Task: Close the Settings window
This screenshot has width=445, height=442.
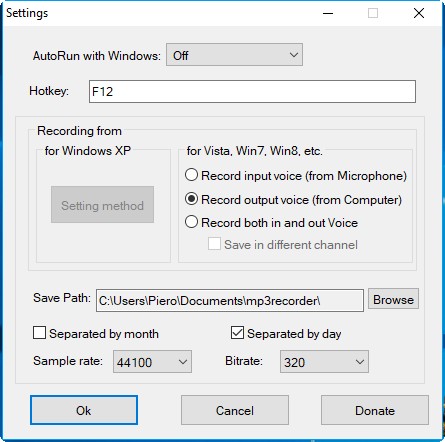Action: 419,13
